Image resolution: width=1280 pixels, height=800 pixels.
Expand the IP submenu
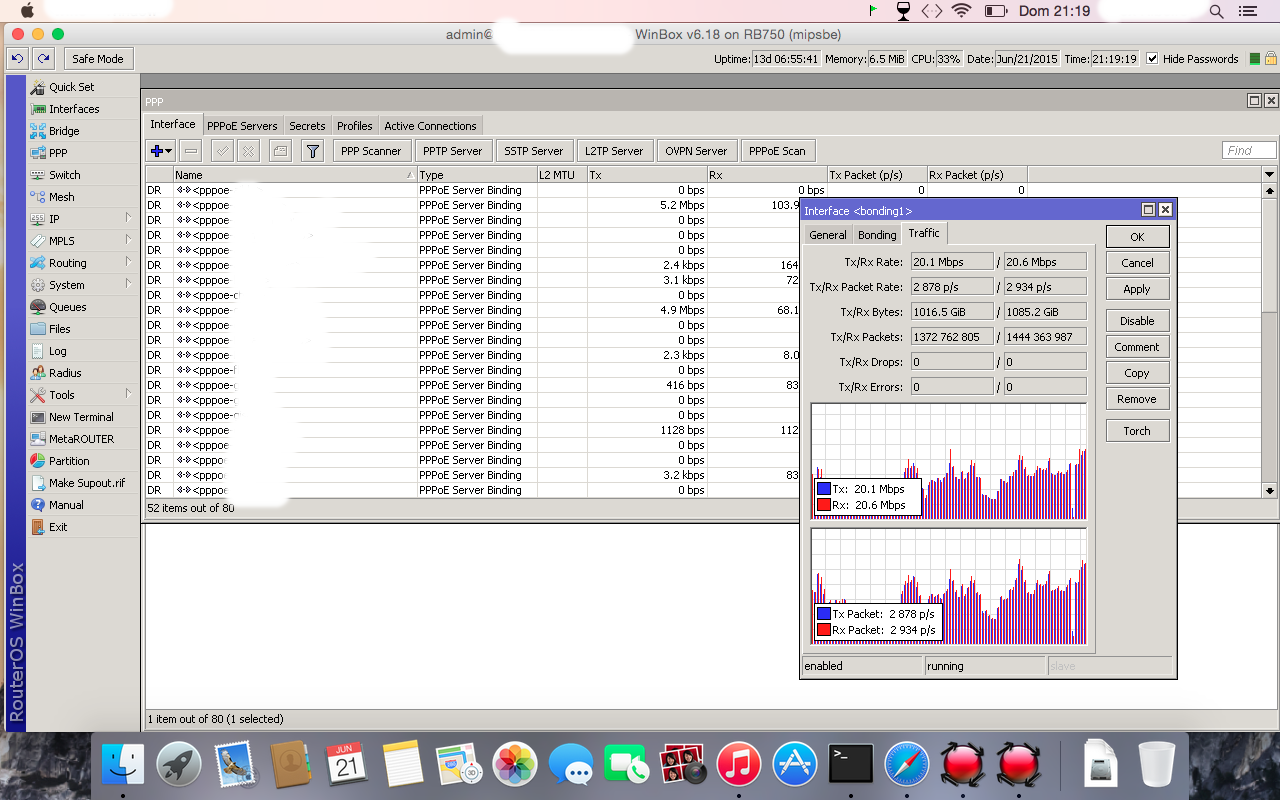click(83, 219)
